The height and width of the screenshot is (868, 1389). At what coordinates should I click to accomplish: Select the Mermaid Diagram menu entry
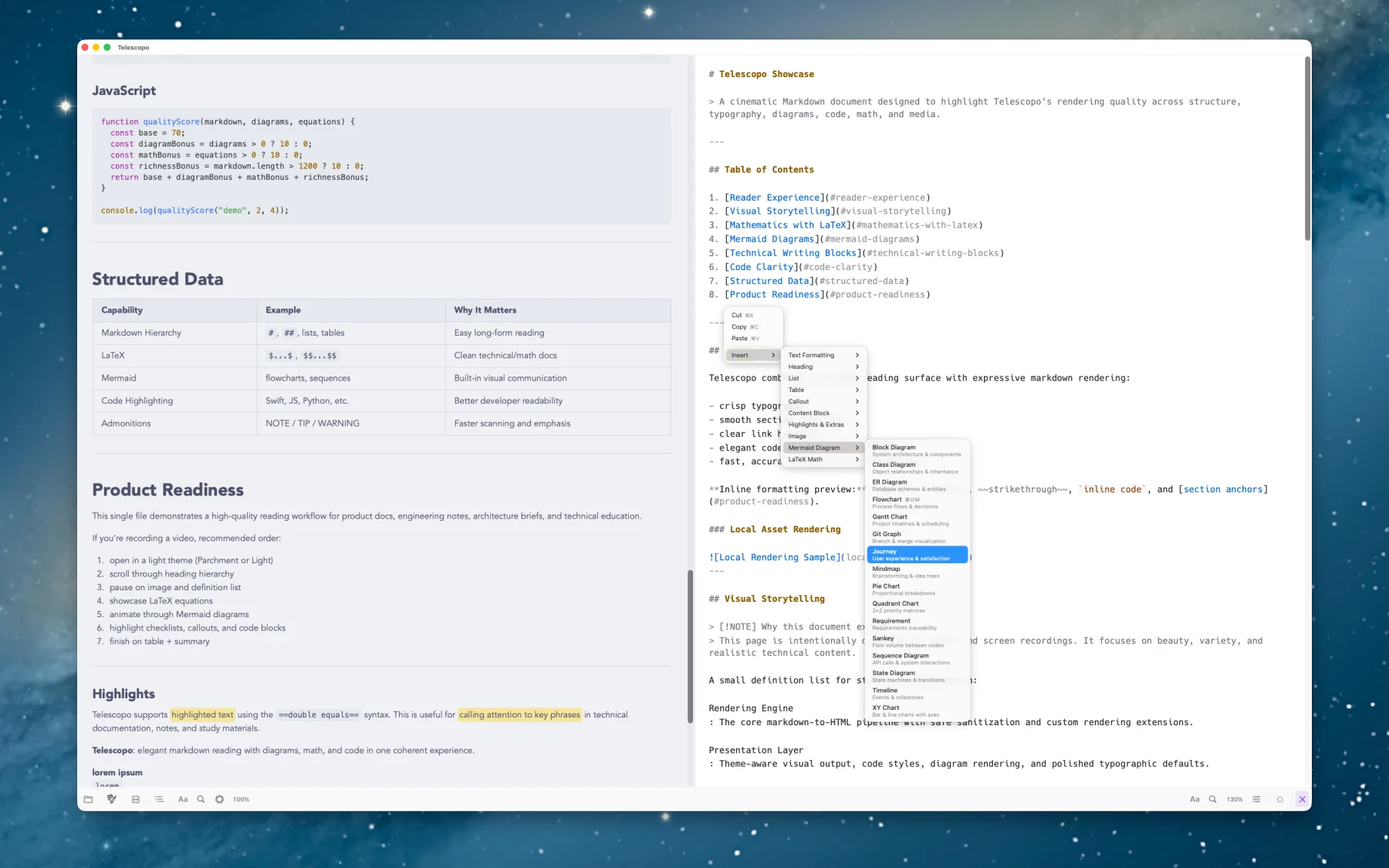tap(823, 448)
